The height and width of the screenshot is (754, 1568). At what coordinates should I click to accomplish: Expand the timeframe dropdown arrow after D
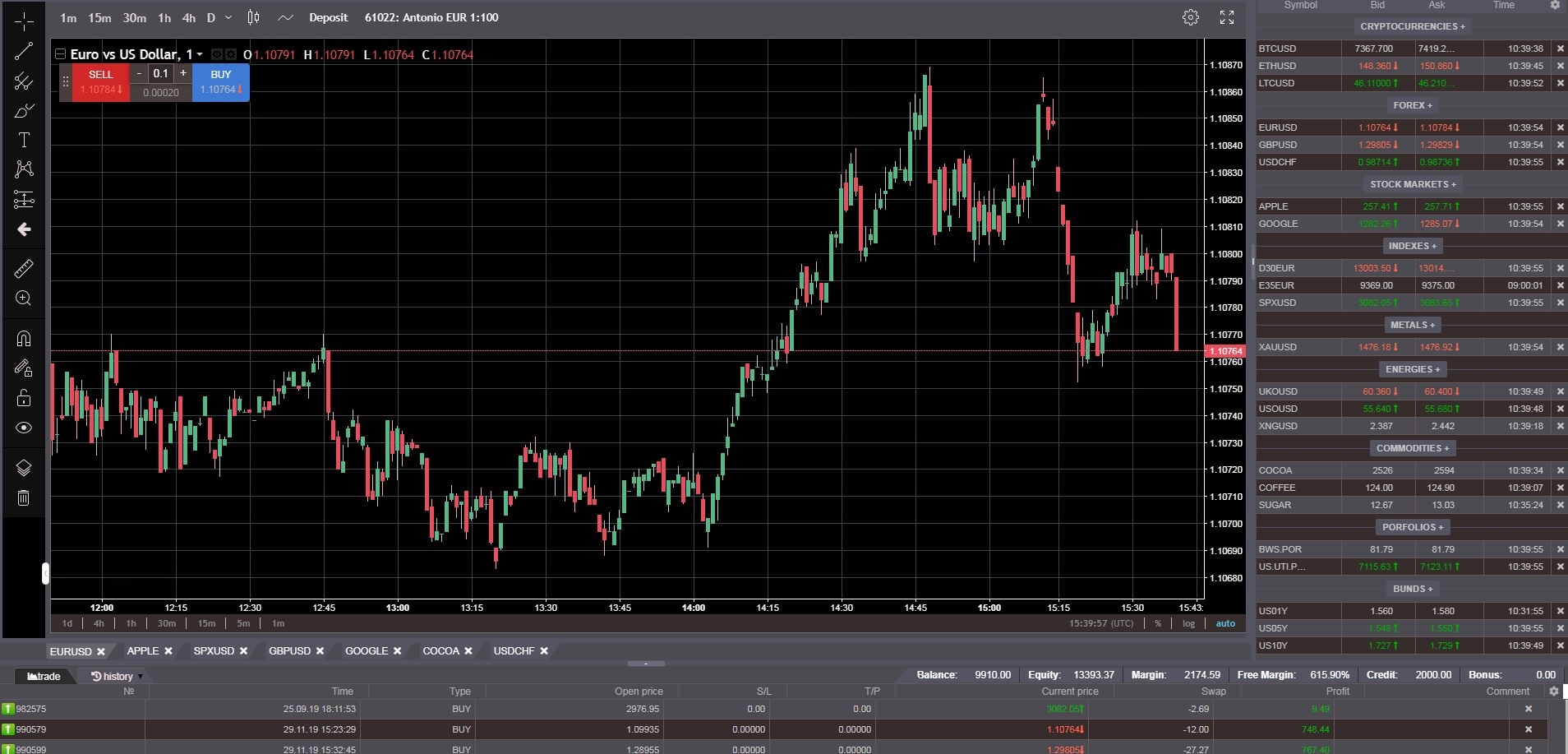[228, 17]
